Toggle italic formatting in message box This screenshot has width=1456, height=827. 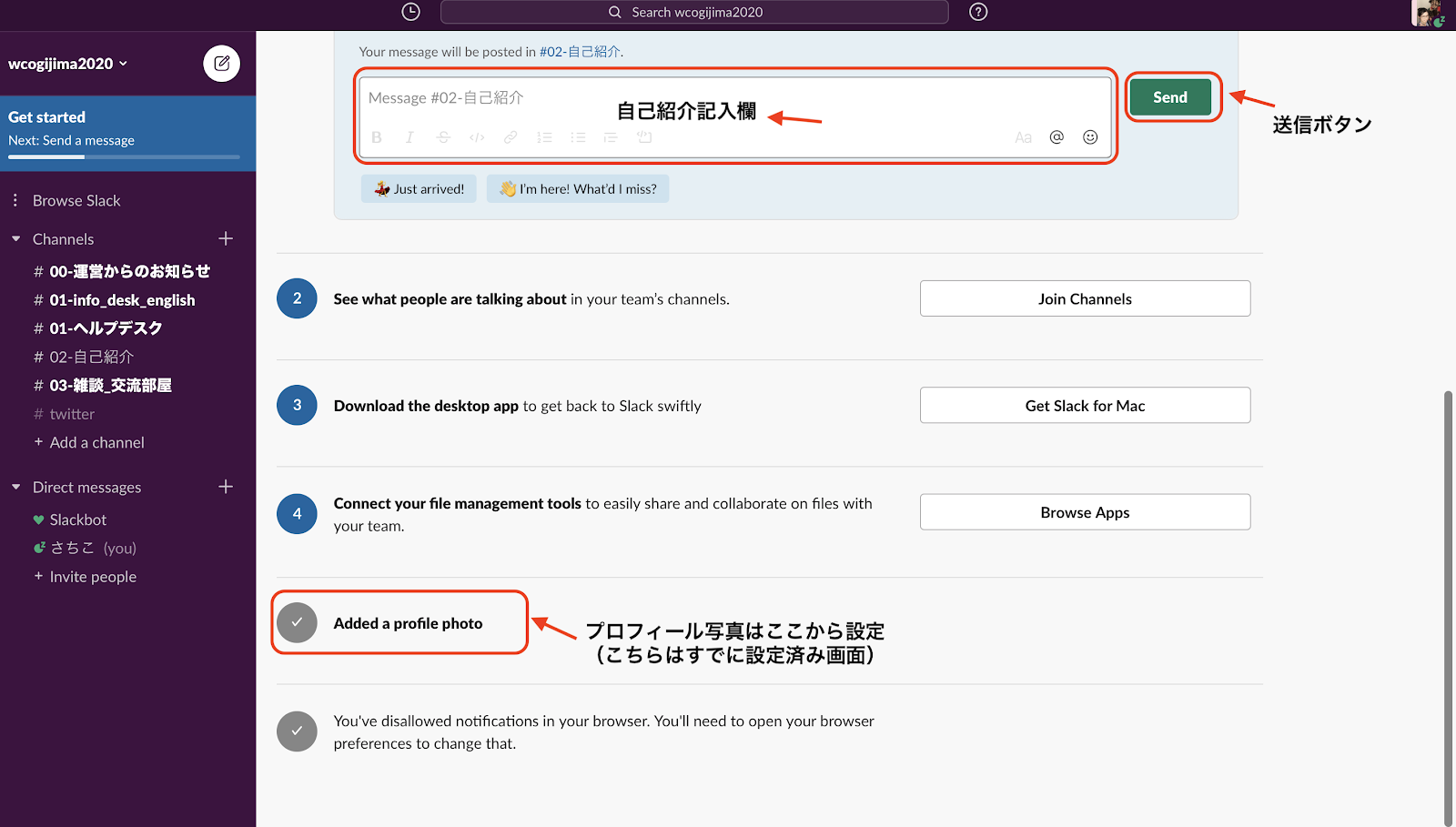pyautogui.click(x=409, y=137)
